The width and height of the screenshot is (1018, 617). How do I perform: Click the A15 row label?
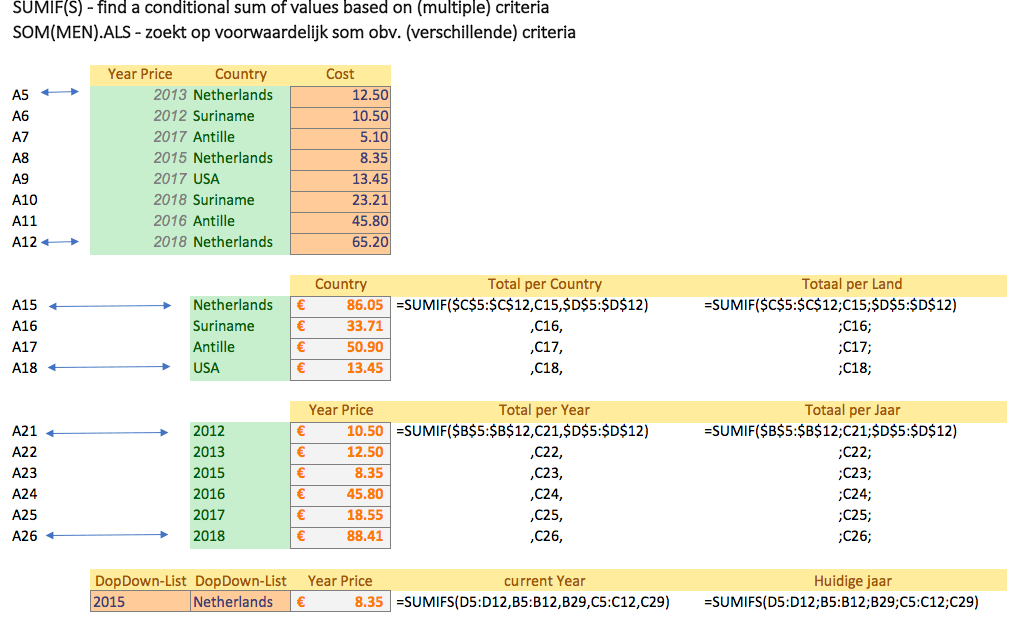pyautogui.click(x=24, y=305)
